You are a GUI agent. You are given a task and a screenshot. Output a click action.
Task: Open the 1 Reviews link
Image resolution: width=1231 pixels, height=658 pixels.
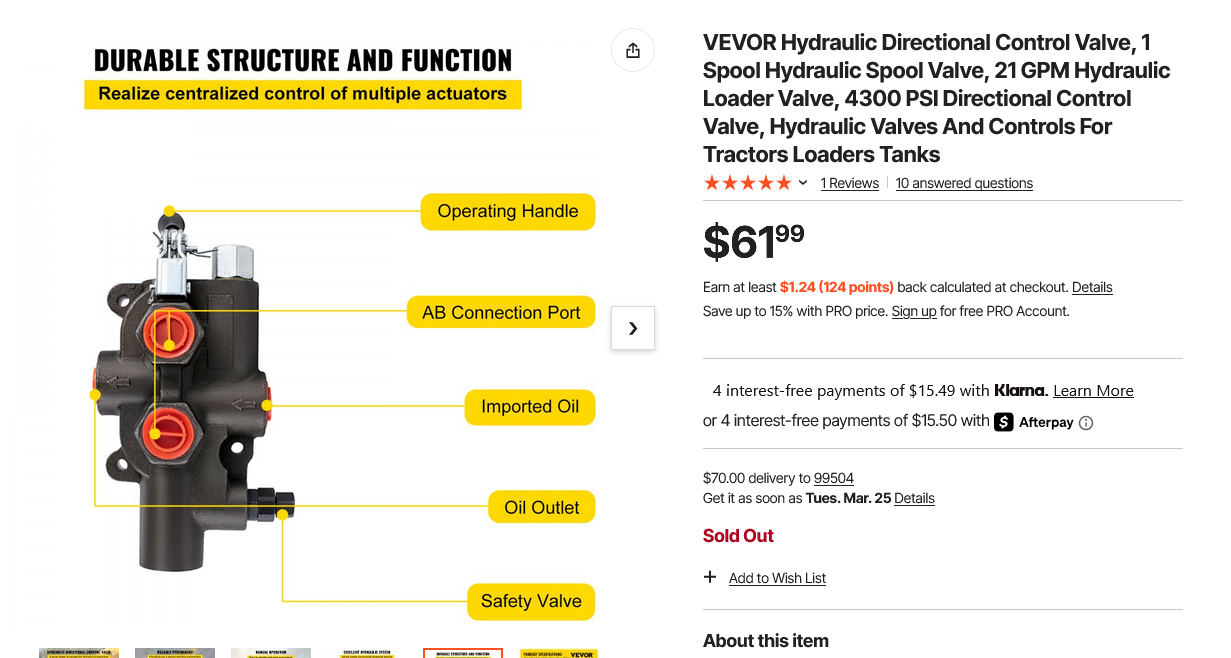coord(849,183)
